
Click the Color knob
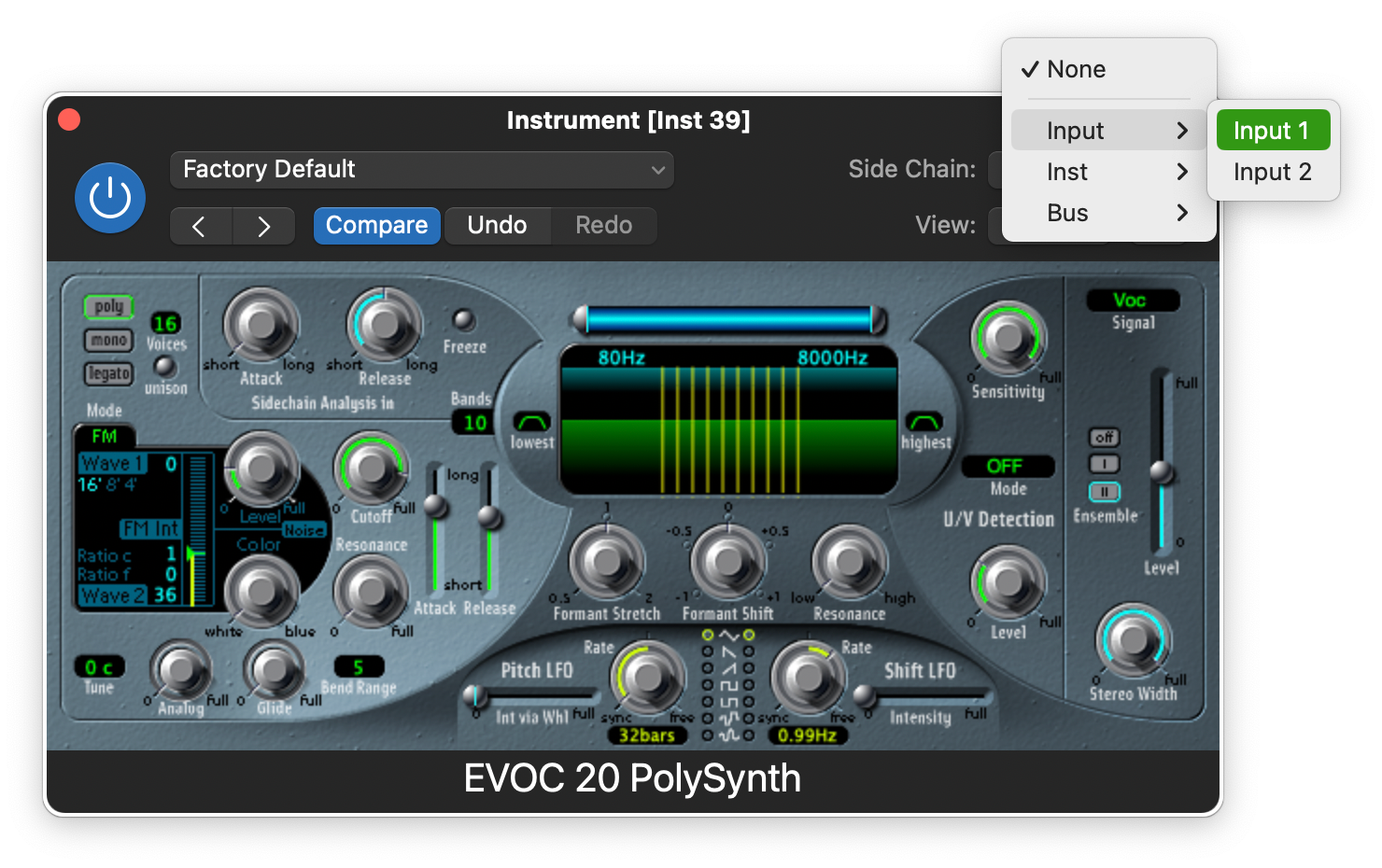[x=261, y=590]
